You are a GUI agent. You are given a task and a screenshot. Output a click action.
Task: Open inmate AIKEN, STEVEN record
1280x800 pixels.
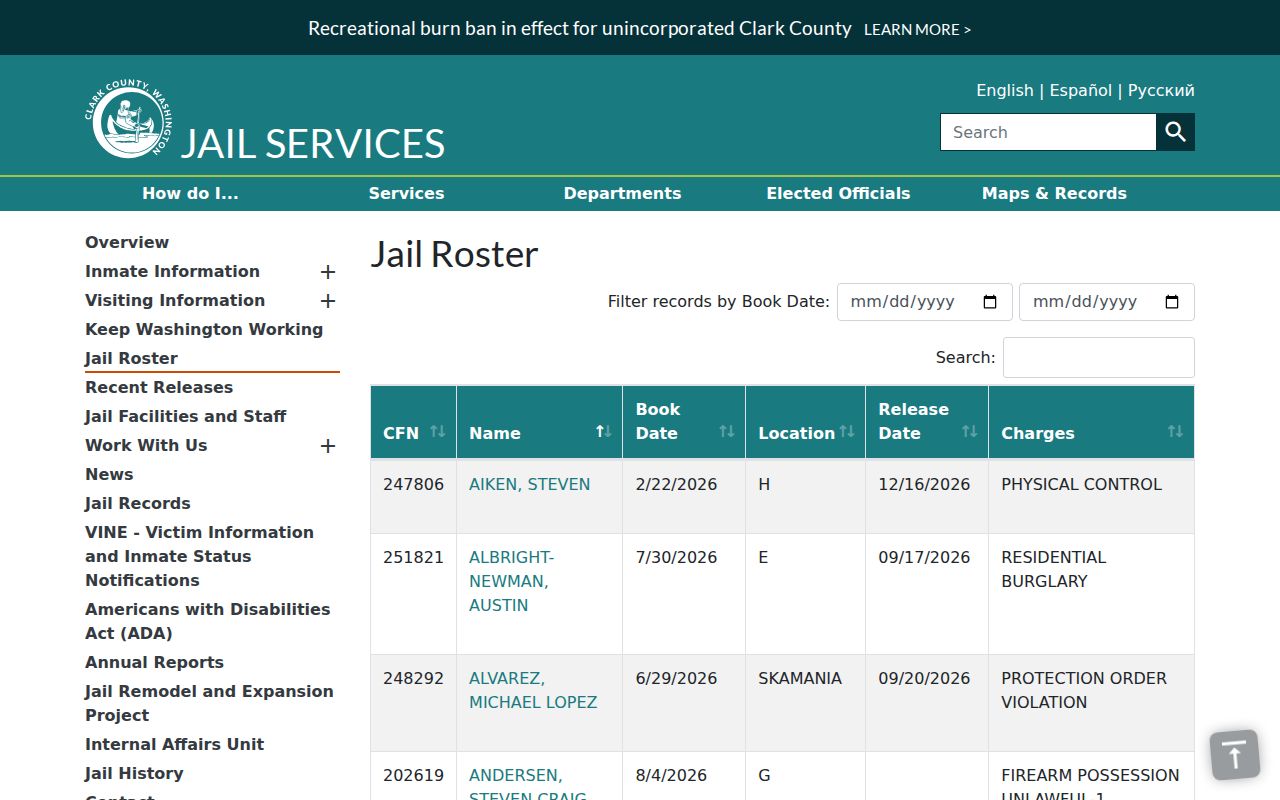[530, 484]
